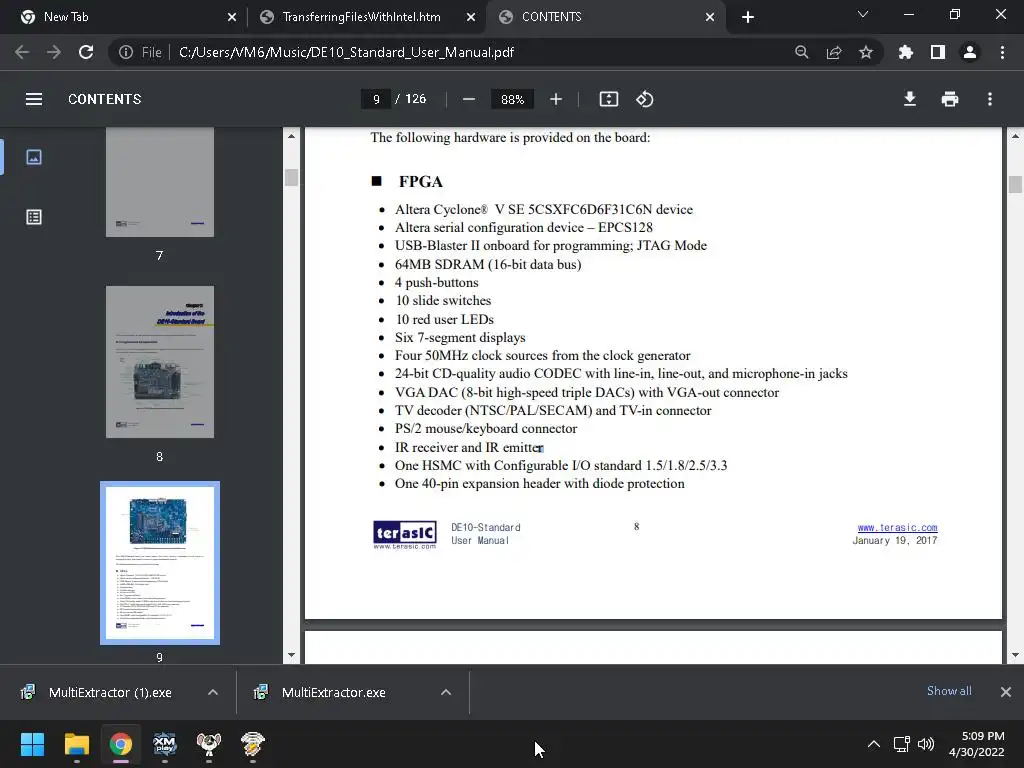Expand options for MultiExtractor (1).exe download
This screenshot has height=768, width=1024.
tap(213, 692)
